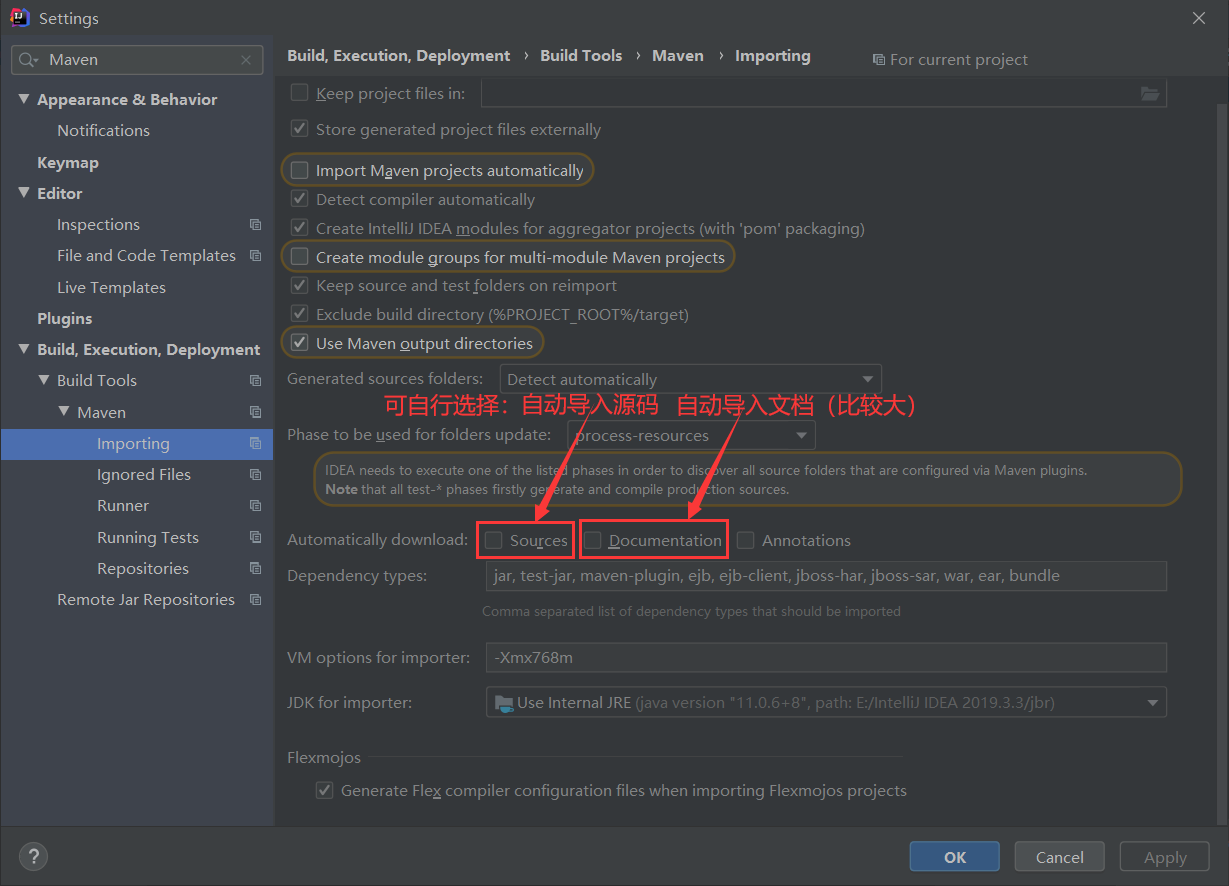Click the Build Tools breadcrumb link
Image resolution: width=1229 pixels, height=886 pixels.
point(581,56)
